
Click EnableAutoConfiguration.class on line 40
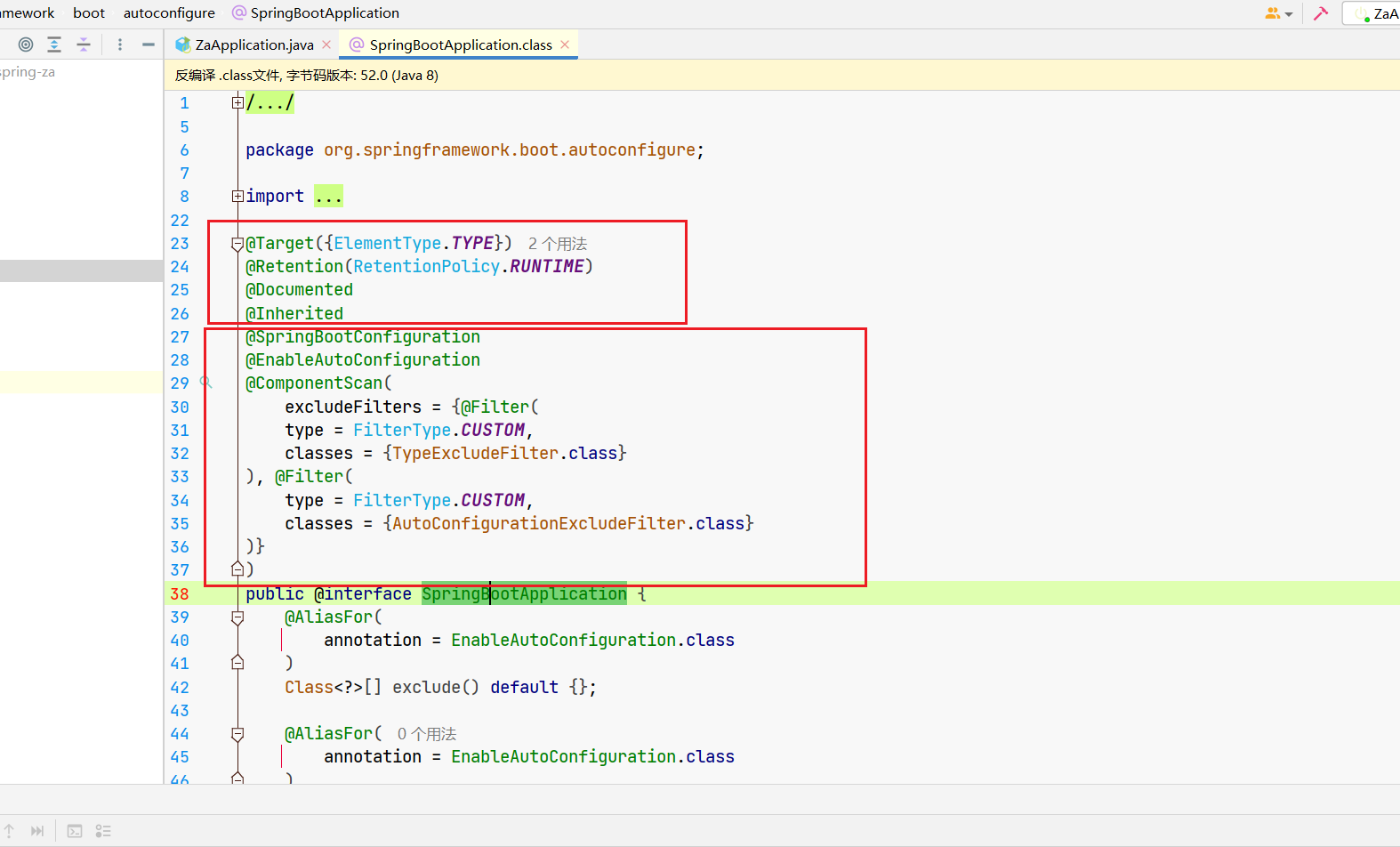coord(592,640)
